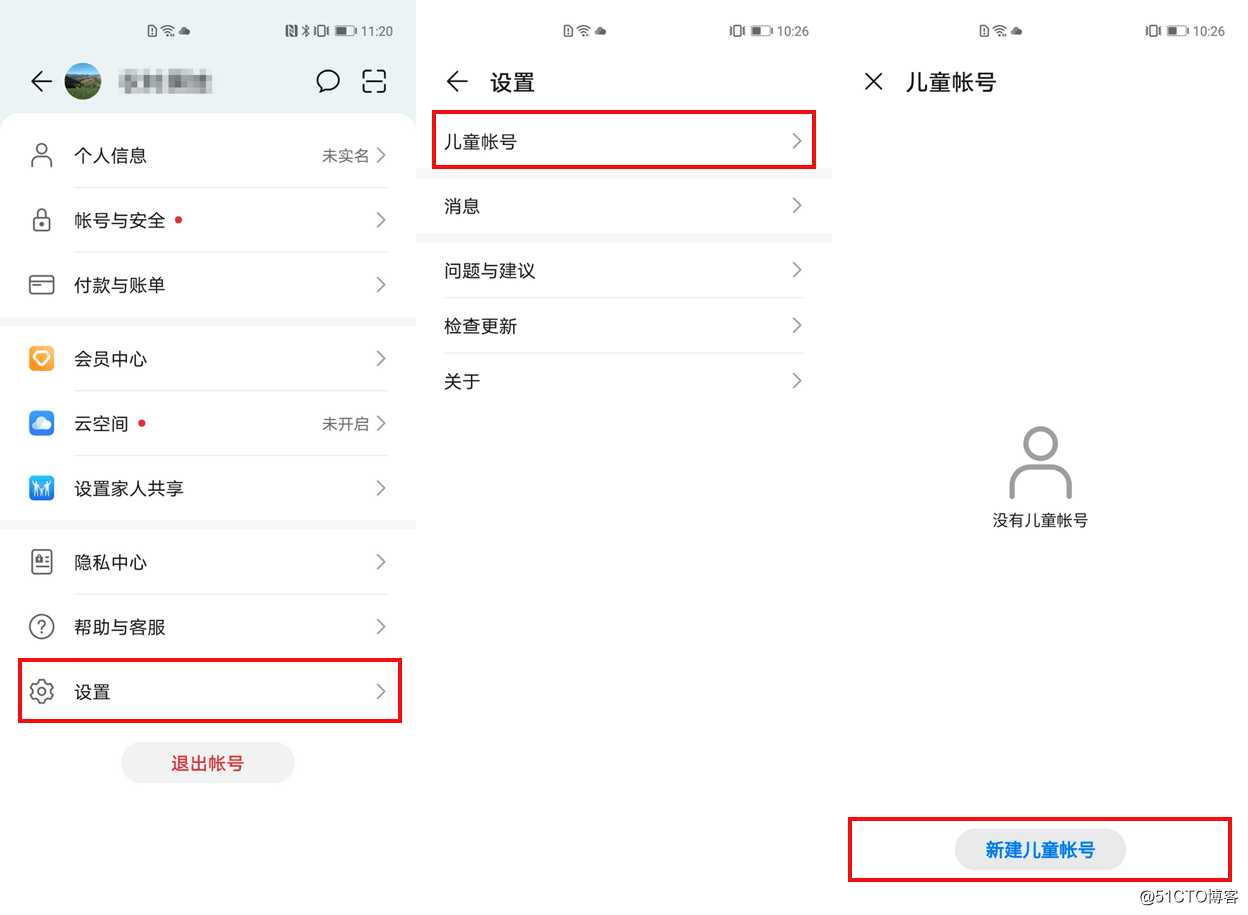Expand chevron on 隐私中心 row
The image size is (1248, 915).
[x=381, y=562]
